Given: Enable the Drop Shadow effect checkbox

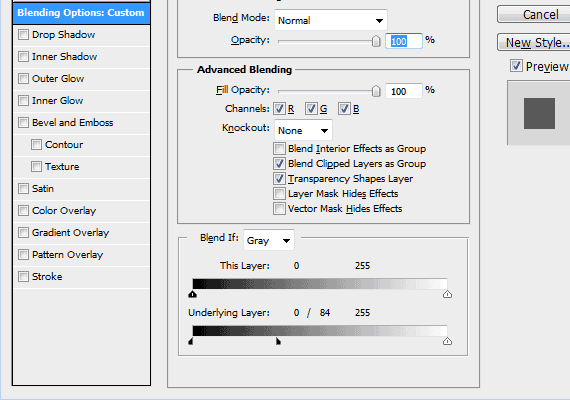Looking at the screenshot, I should tap(23, 35).
